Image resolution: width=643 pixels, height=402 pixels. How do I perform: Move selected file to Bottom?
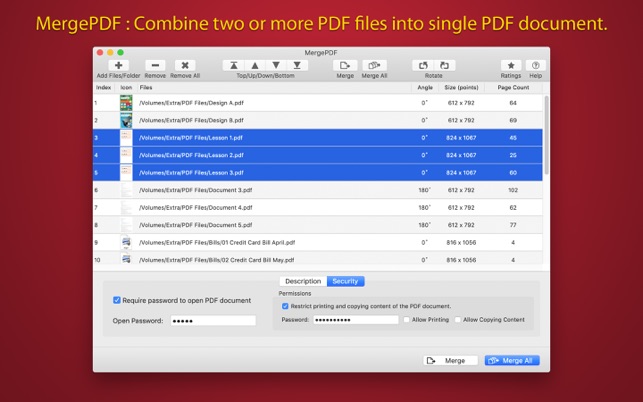[x=297, y=65]
